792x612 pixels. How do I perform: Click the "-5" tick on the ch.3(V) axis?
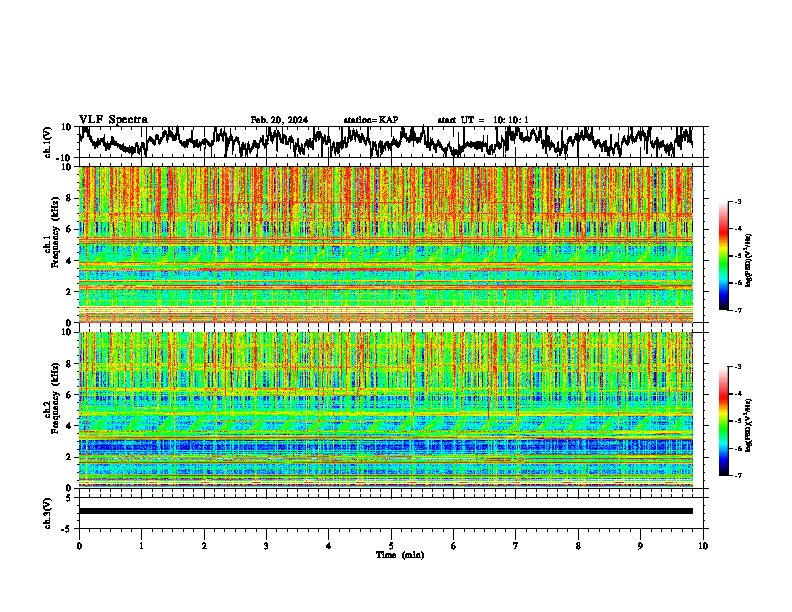pyautogui.click(x=67, y=529)
